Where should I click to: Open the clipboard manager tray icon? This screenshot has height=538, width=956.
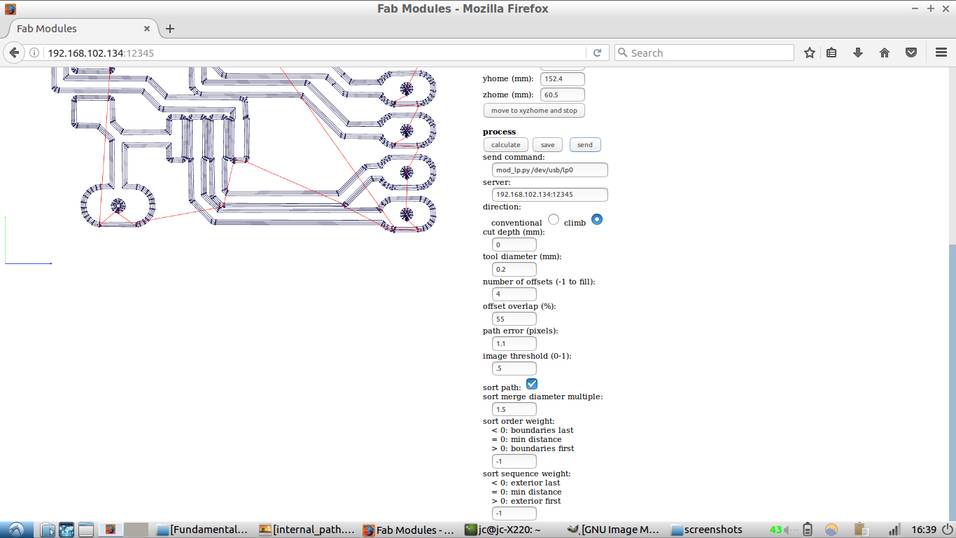860,529
